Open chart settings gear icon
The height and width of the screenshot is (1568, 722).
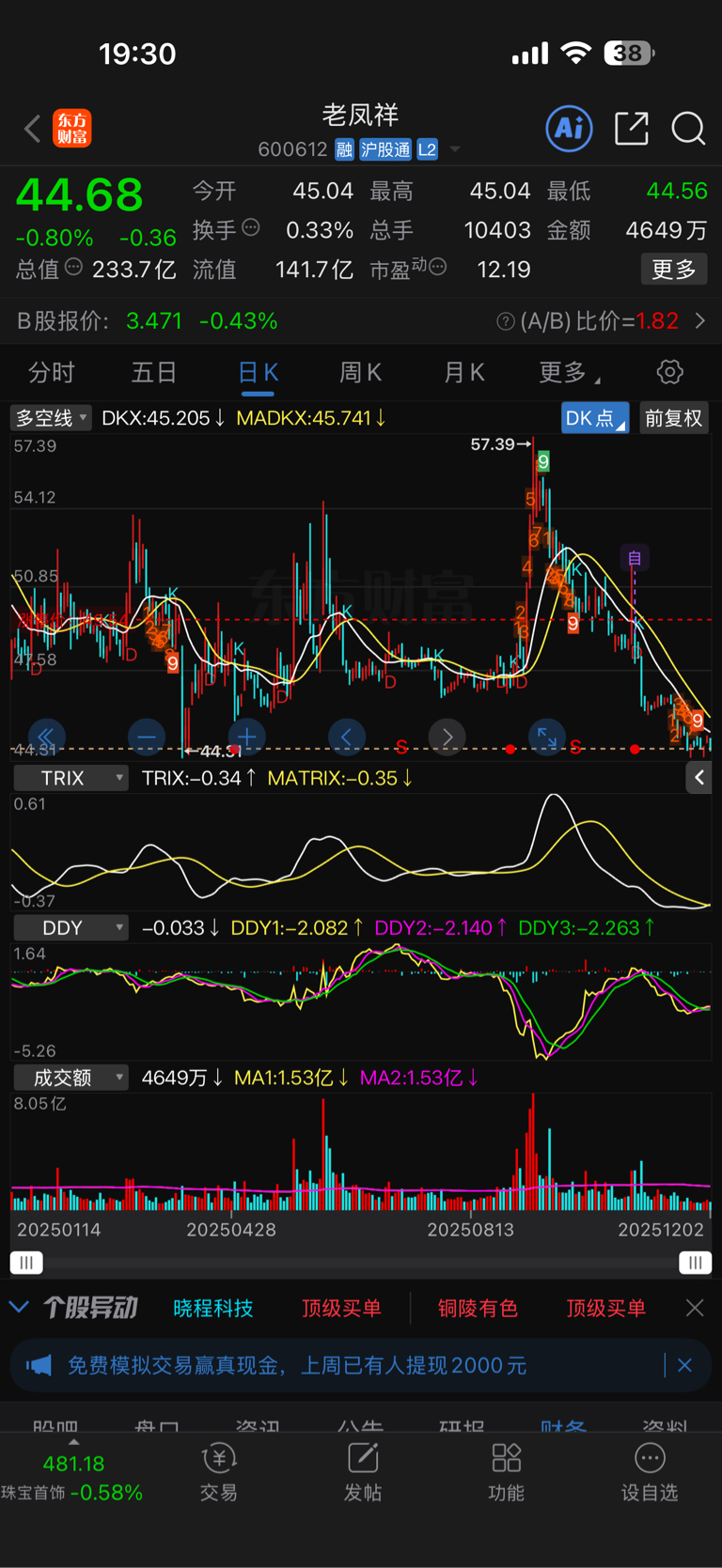[669, 372]
